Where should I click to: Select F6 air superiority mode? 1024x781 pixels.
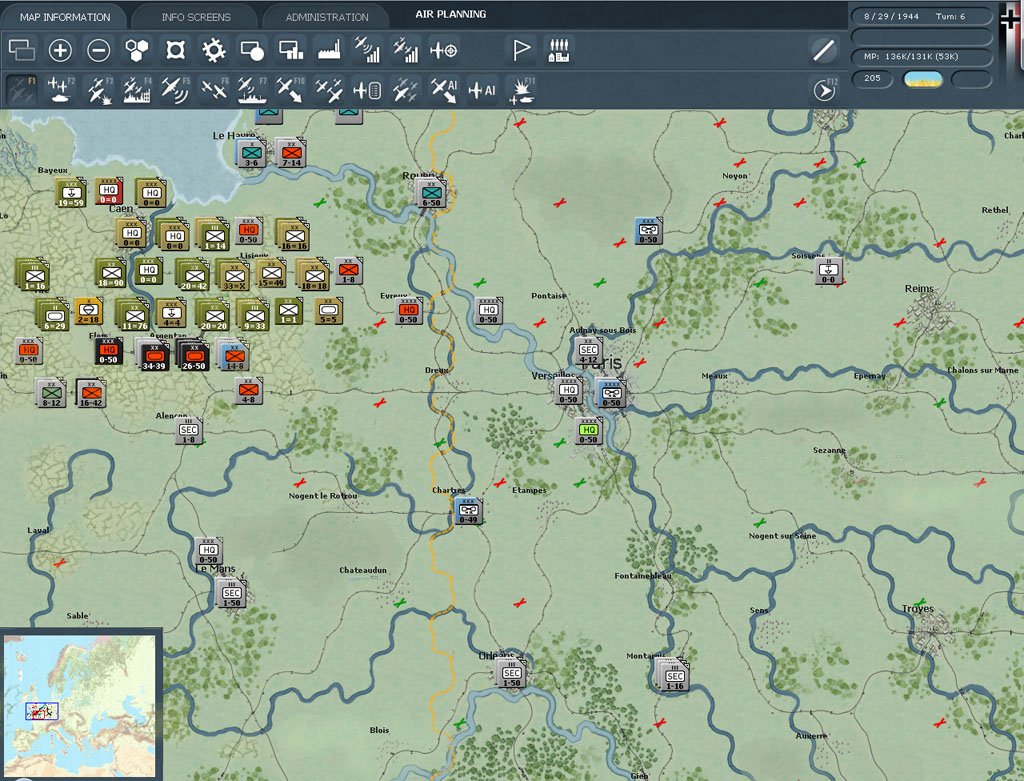(x=214, y=90)
